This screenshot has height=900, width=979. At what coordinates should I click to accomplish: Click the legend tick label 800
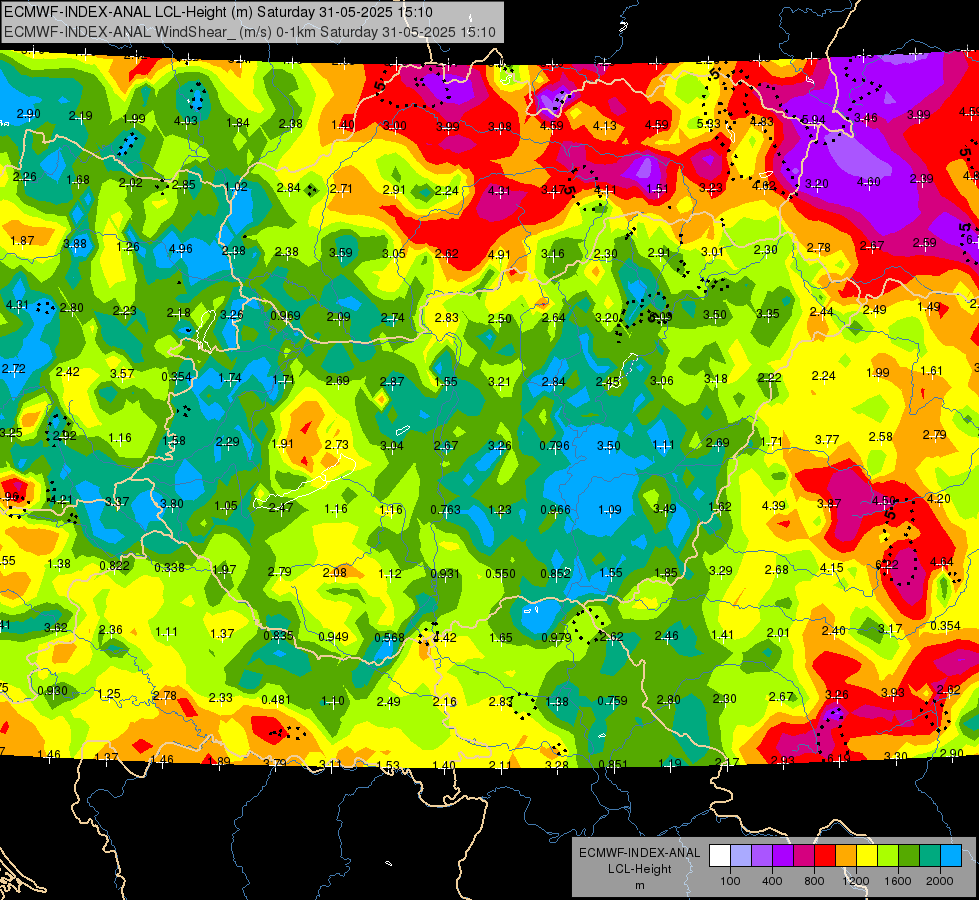coord(814,881)
